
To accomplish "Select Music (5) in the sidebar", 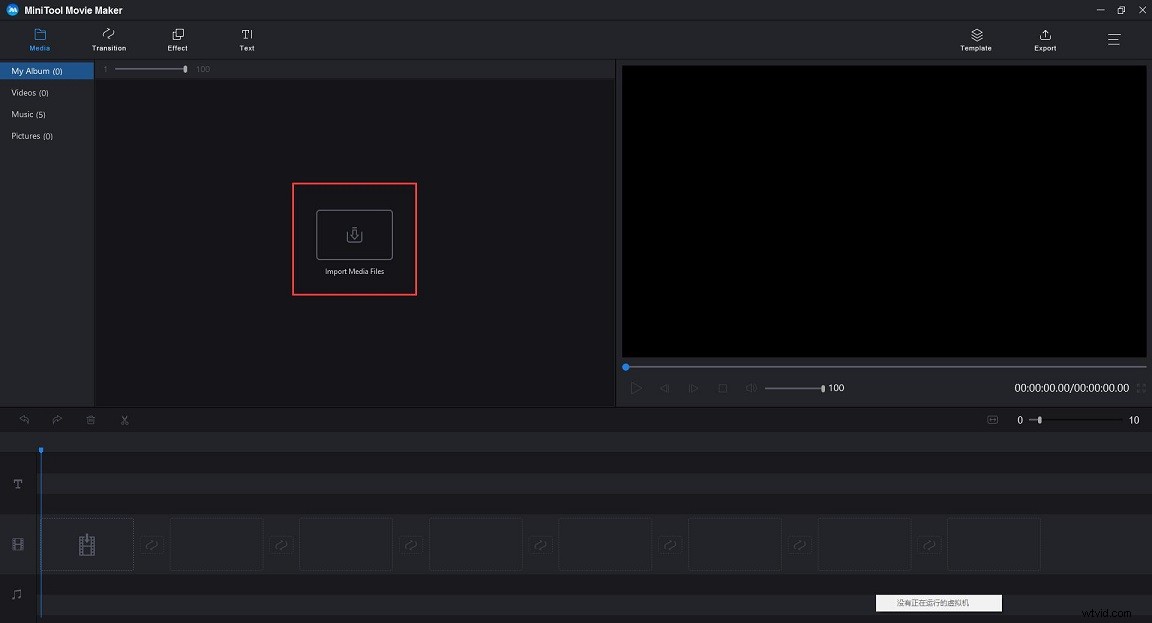I will 29,114.
